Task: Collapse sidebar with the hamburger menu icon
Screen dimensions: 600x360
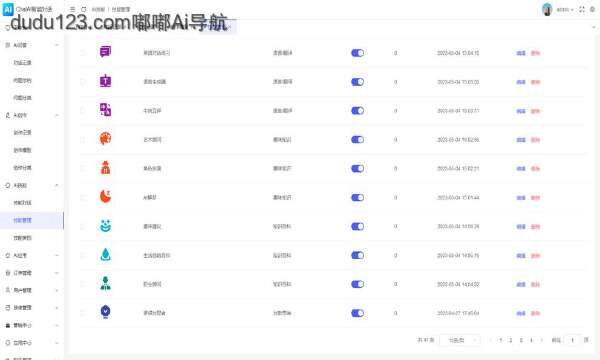Action: [x=72, y=9]
